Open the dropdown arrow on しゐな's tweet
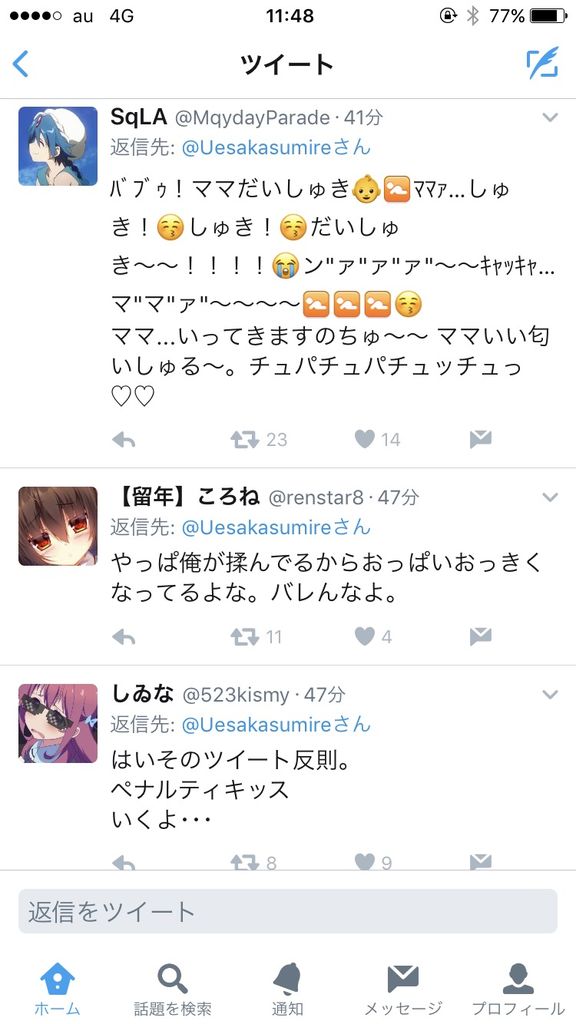 (x=551, y=694)
